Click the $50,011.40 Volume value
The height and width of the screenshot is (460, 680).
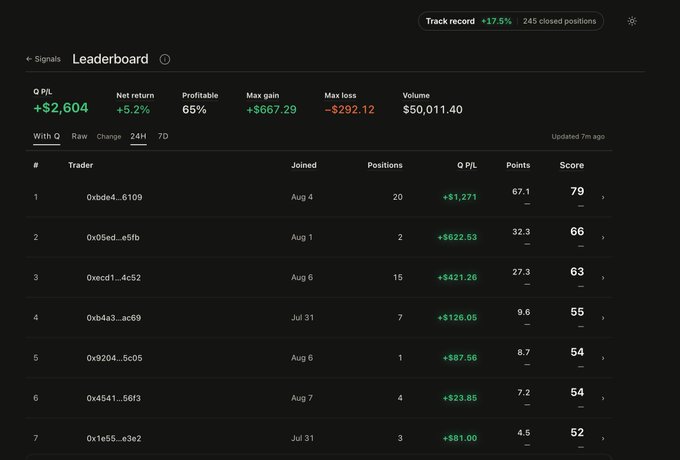coord(432,110)
